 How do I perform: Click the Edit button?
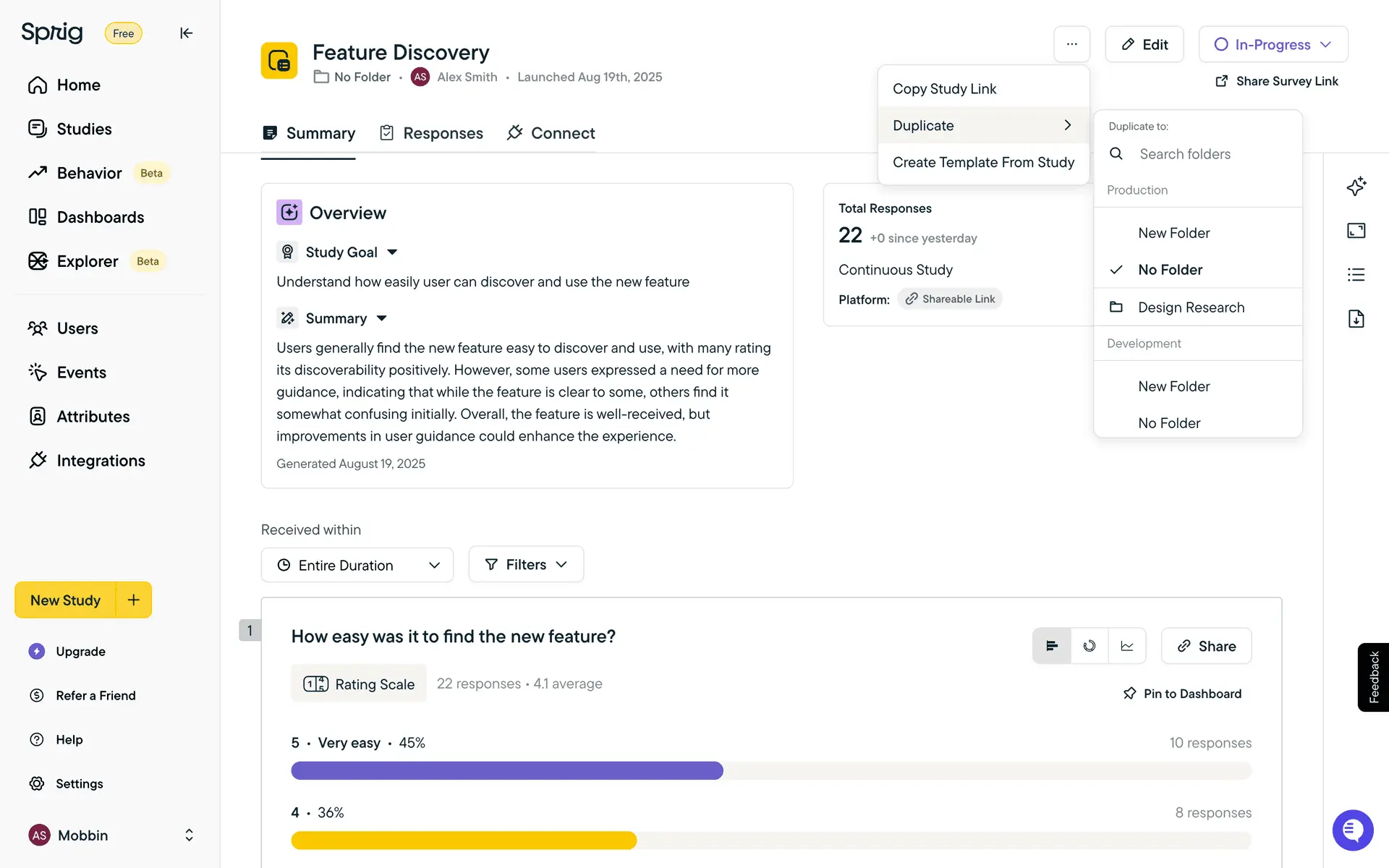tap(1144, 45)
